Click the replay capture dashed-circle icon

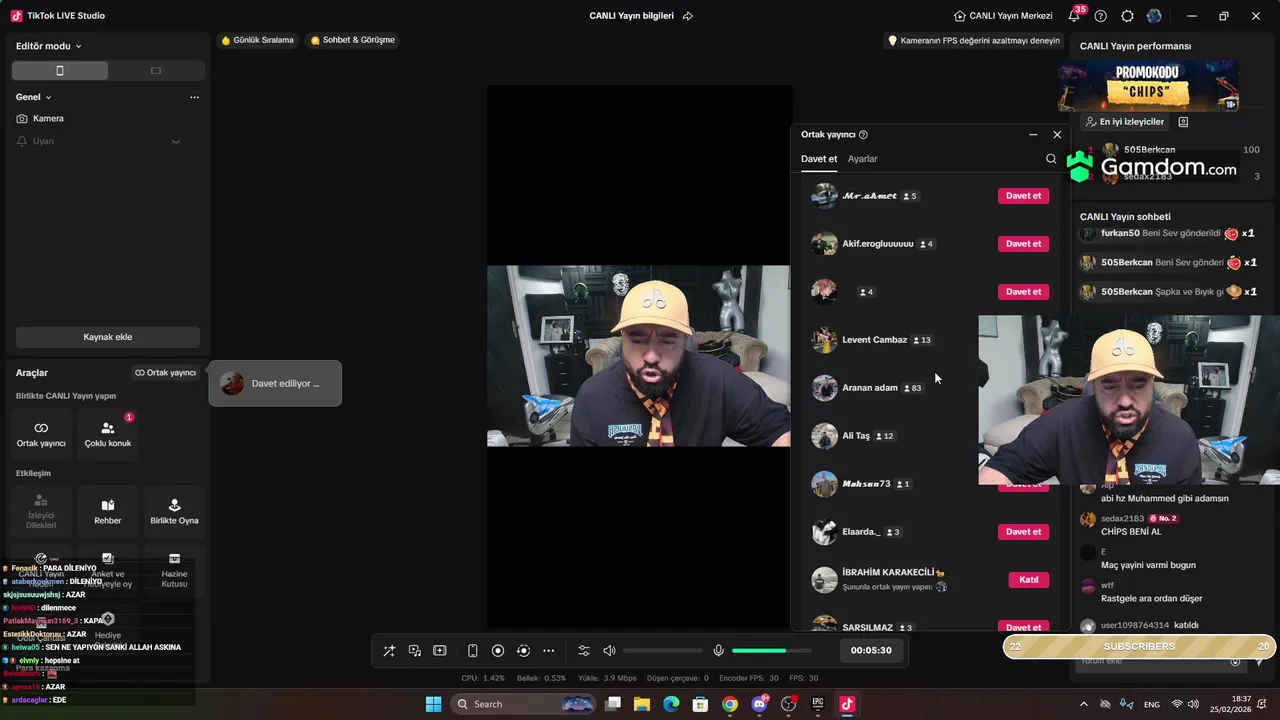(523, 651)
